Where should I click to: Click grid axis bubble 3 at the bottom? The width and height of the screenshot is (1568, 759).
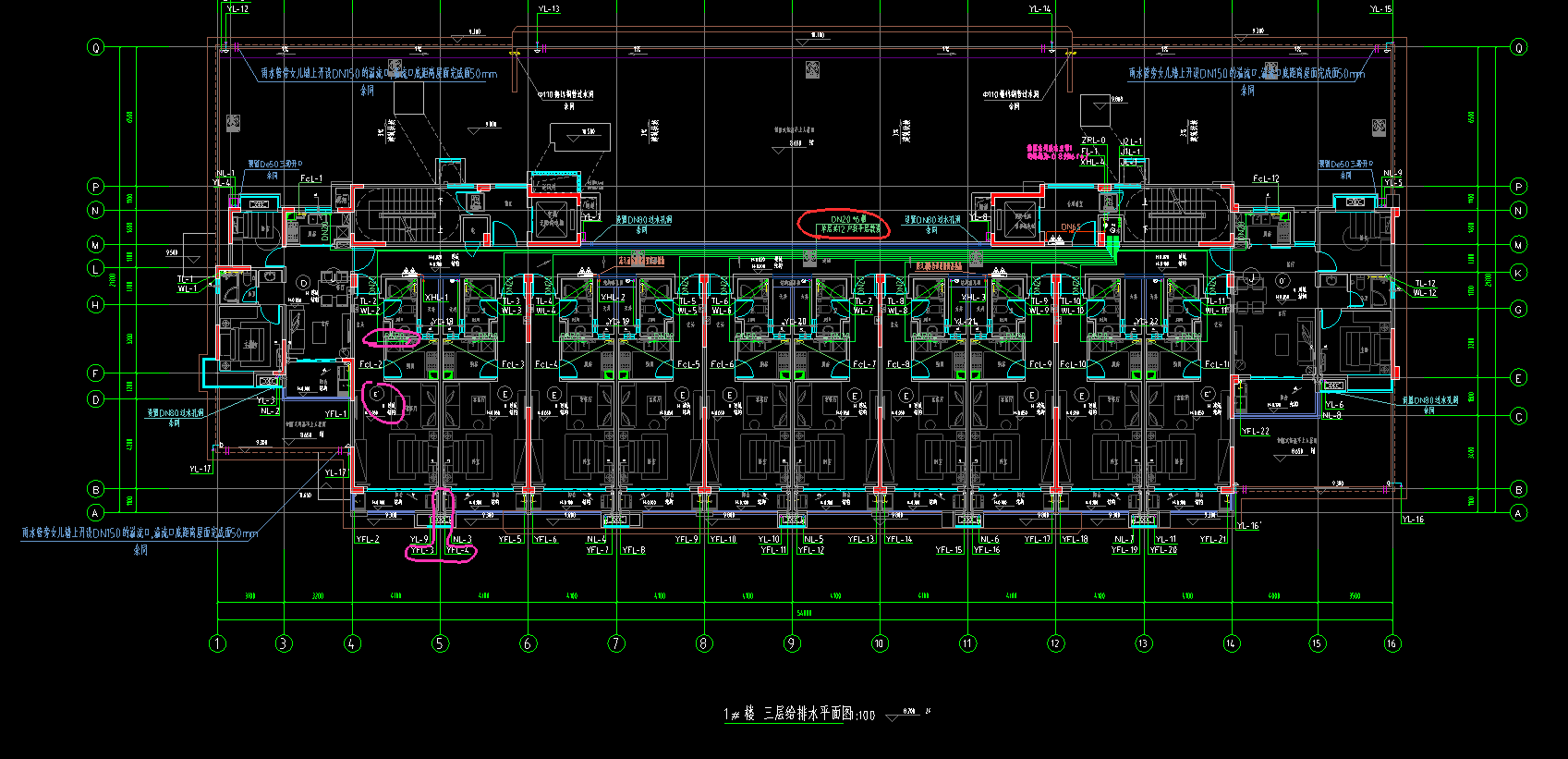tap(284, 643)
